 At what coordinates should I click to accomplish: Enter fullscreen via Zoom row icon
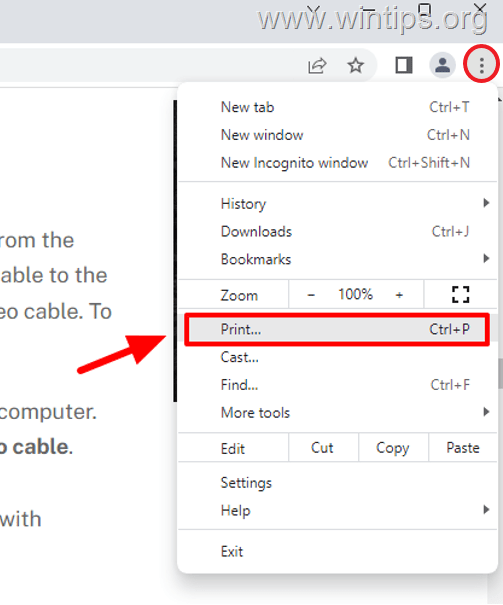point(461,294)
